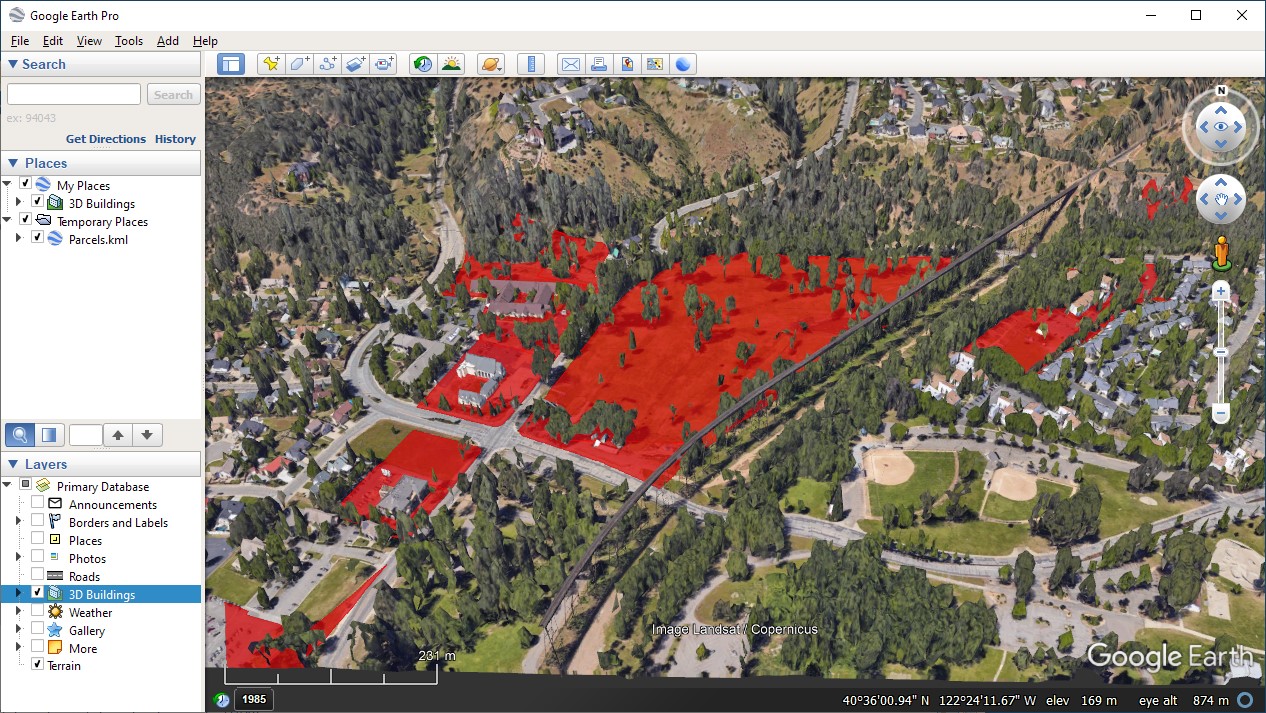Hide the sidebar with the toolbar button
Image resolution: width=1266 pixels, height=713 pixels.
pyautogui.click(x=231, y=64)
